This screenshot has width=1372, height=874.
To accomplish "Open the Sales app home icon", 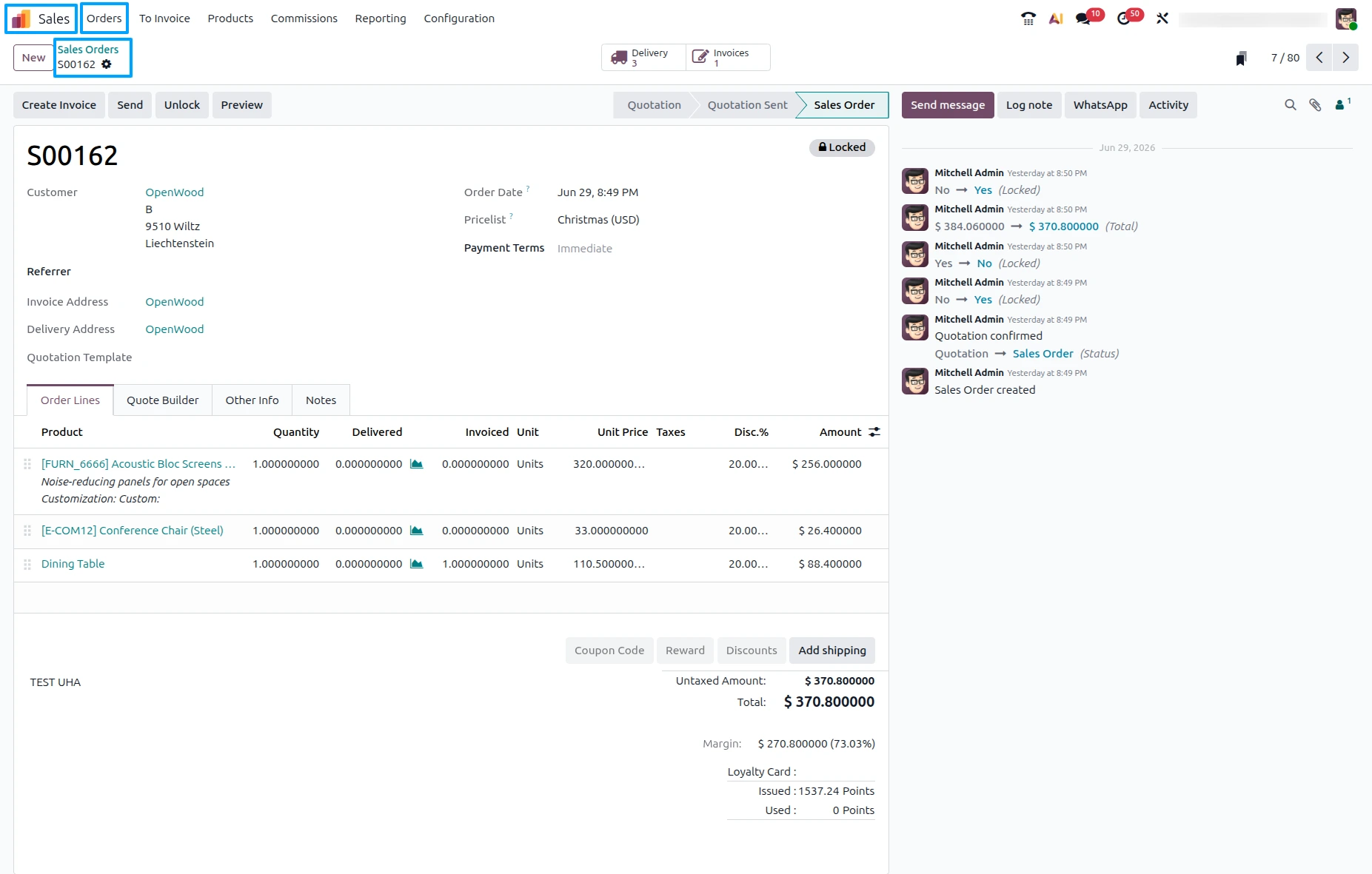I will click(21, 19).
